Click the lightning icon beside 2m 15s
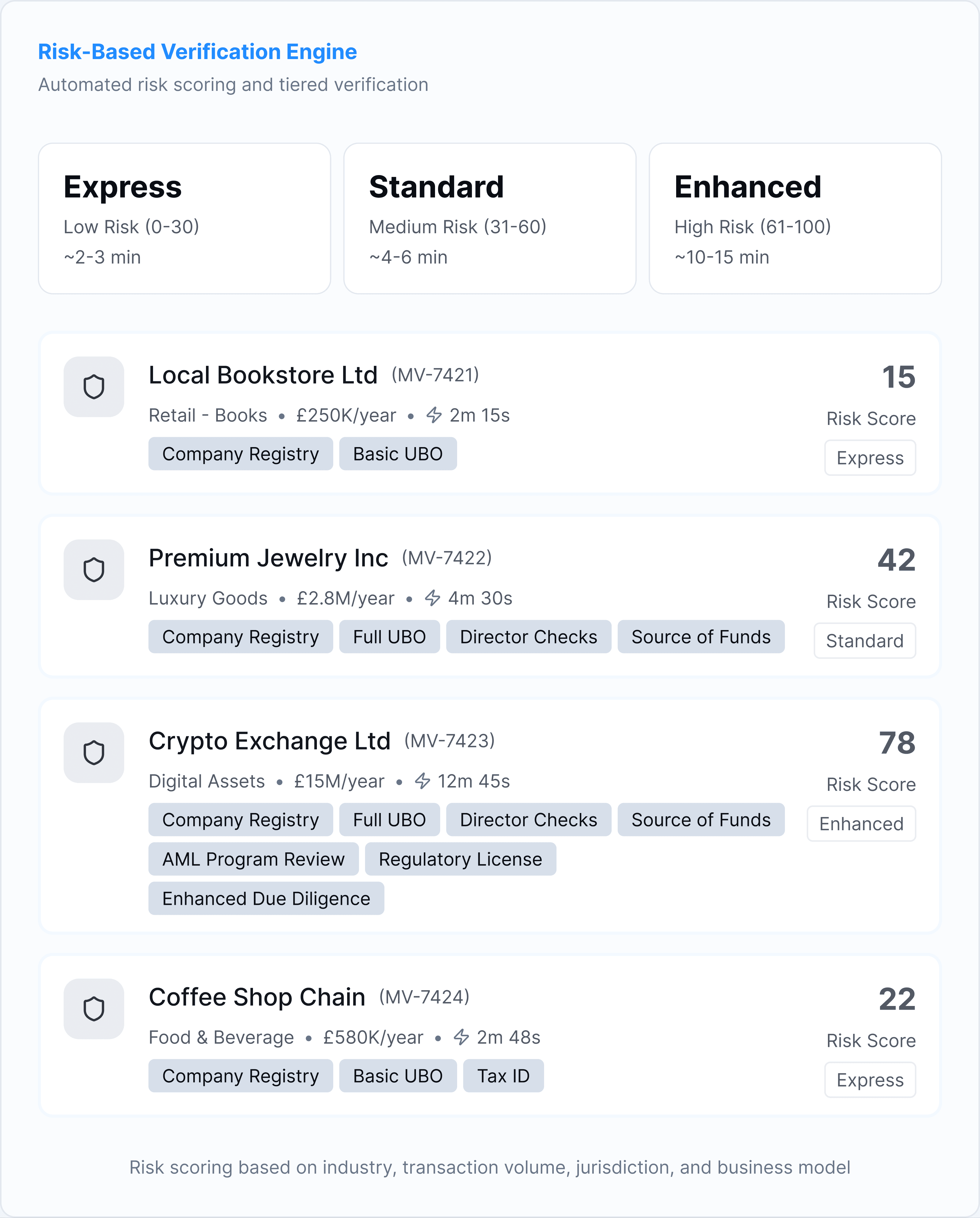The width and height of the screenshot is (980, 1218). (434, 415)
